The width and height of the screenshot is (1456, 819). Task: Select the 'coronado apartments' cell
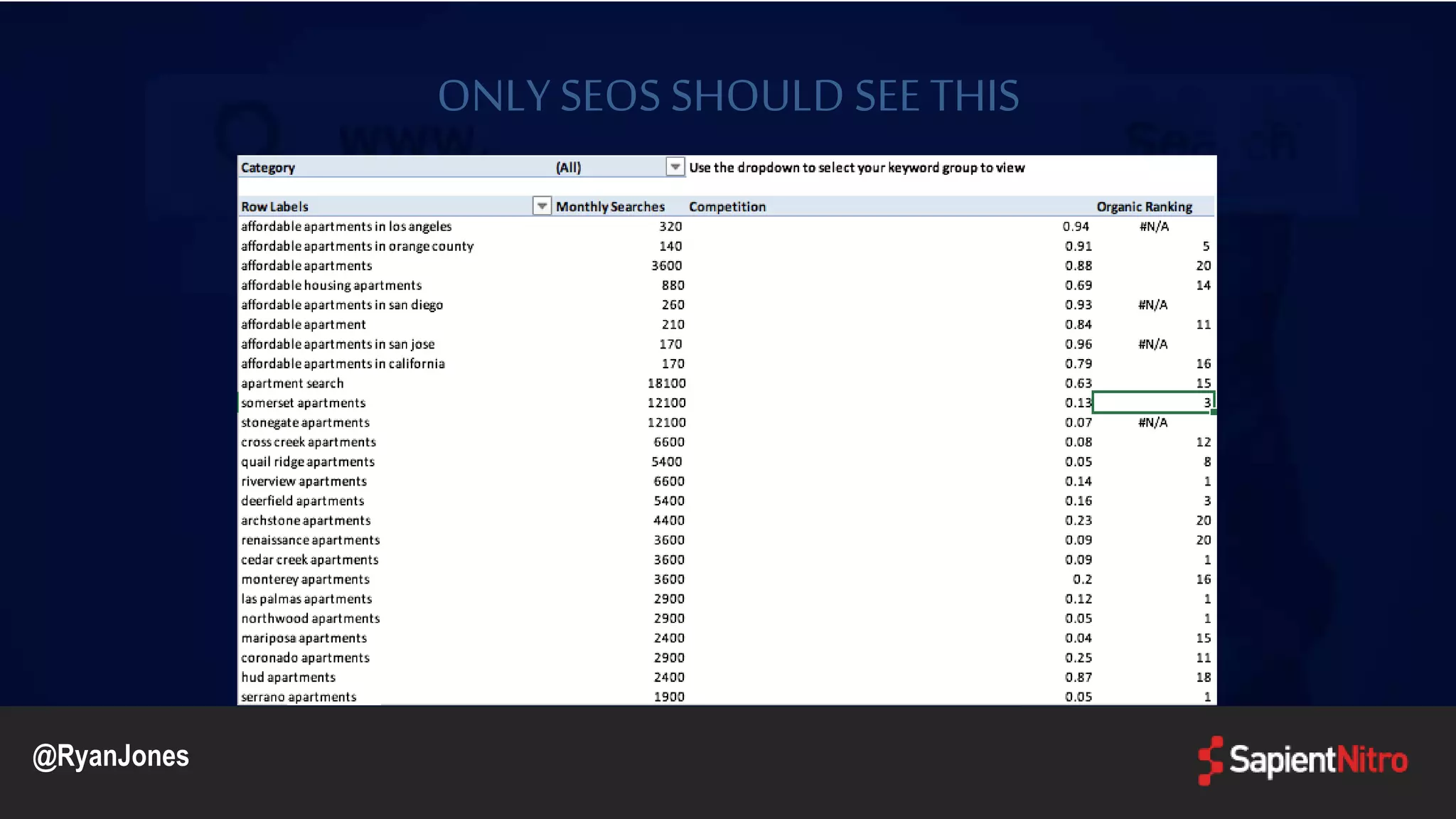305,658
